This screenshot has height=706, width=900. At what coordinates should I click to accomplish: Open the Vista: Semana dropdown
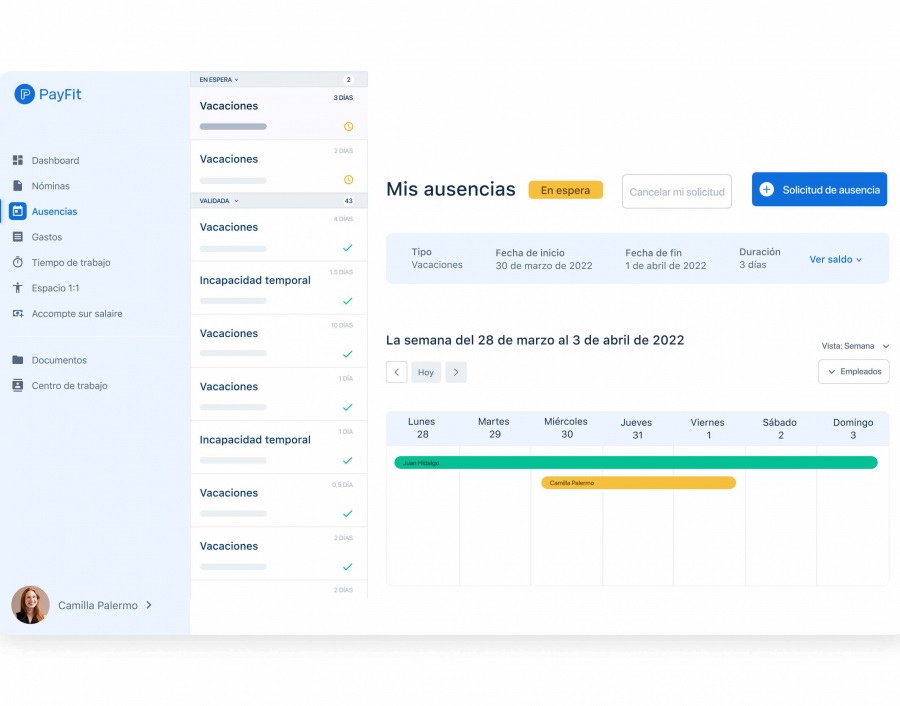coord(855,345)
